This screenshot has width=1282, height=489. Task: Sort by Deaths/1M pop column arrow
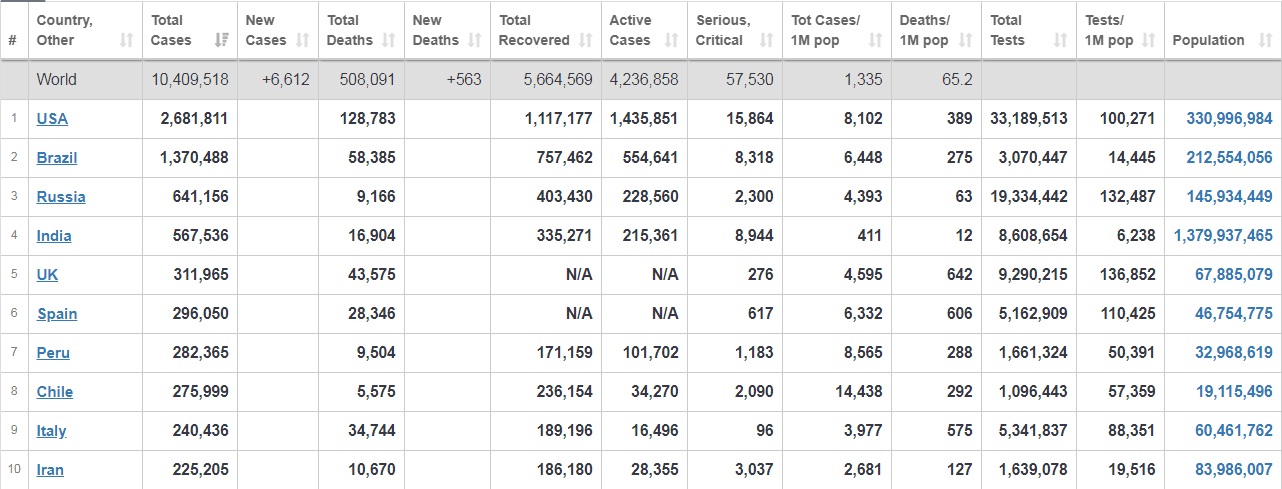(966, 40)
